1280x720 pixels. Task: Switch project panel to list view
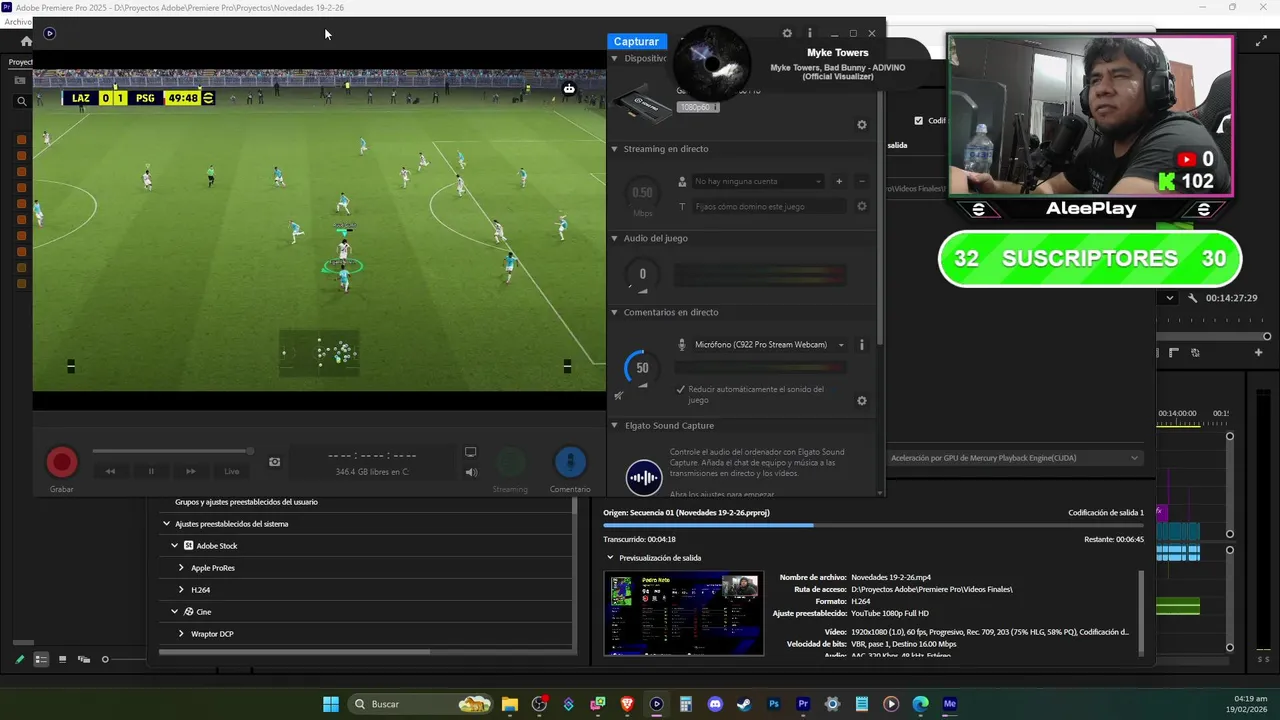click(x=41, y=659)
